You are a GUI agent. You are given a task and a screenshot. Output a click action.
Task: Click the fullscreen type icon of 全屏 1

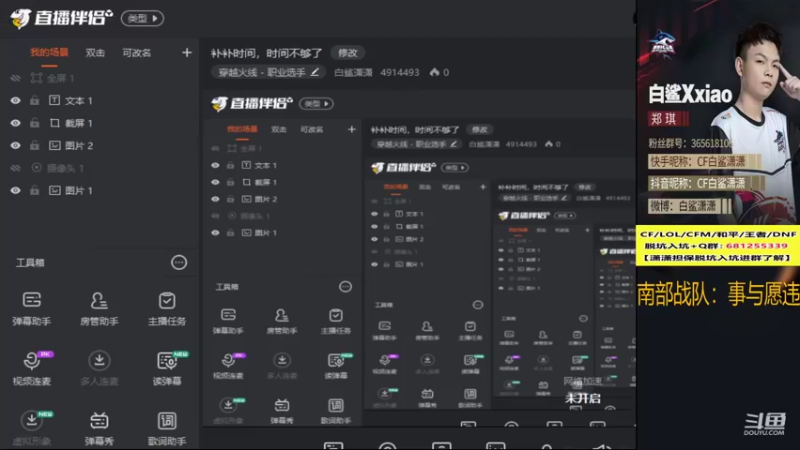36,78
